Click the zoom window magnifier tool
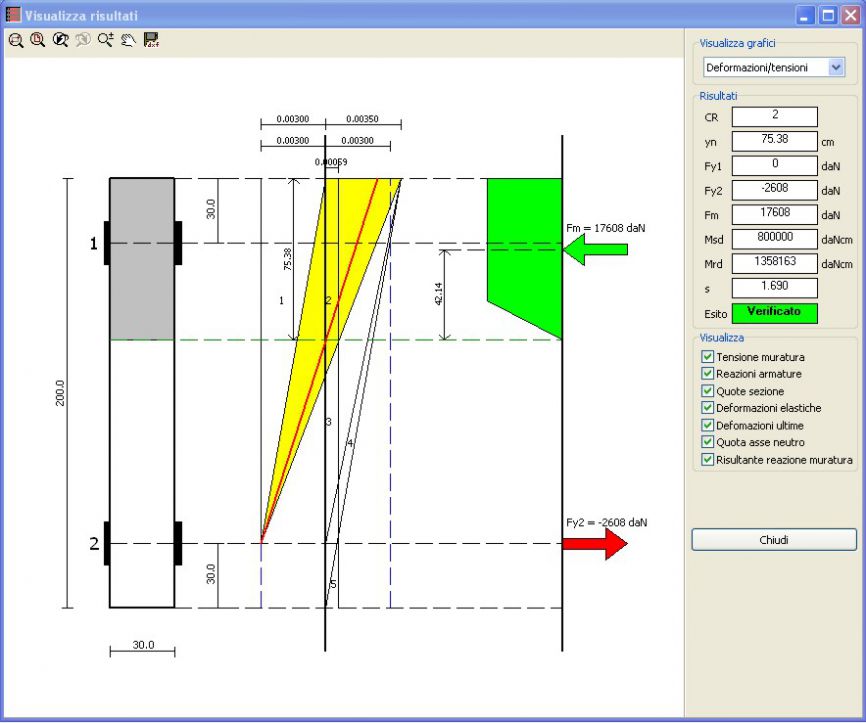This screenshot has height=723, width=866. pos(16,40)
